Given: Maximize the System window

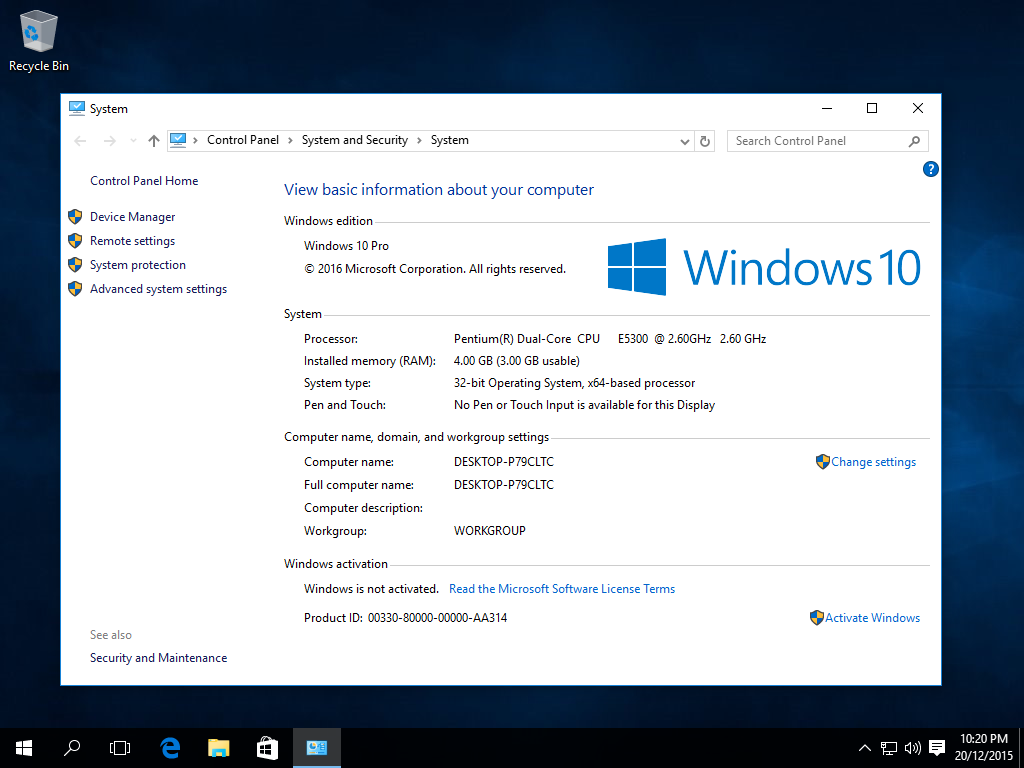Looking at the screenshot, I should coord(872,108).
